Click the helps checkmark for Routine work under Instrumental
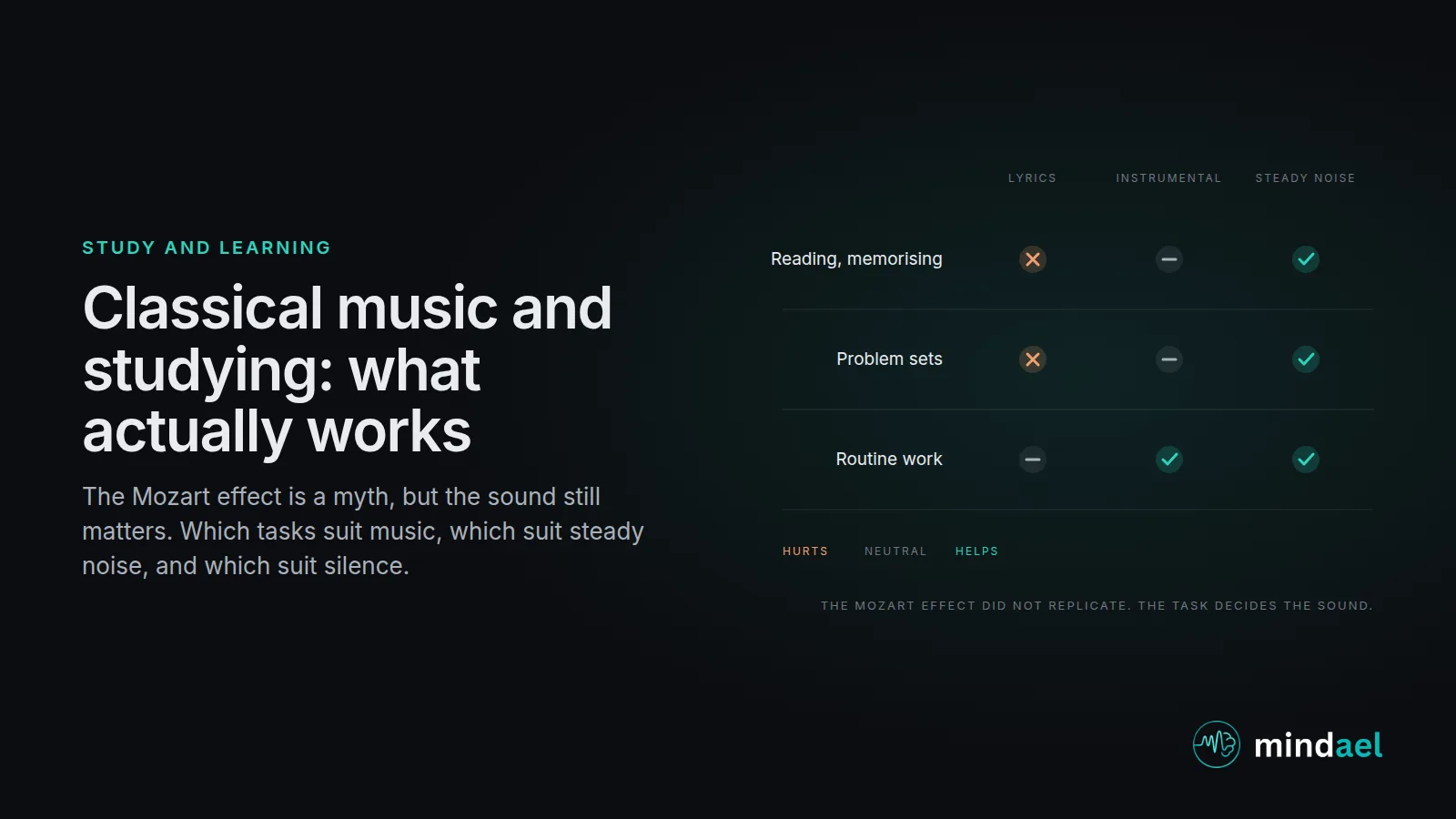 (1169, 460)
